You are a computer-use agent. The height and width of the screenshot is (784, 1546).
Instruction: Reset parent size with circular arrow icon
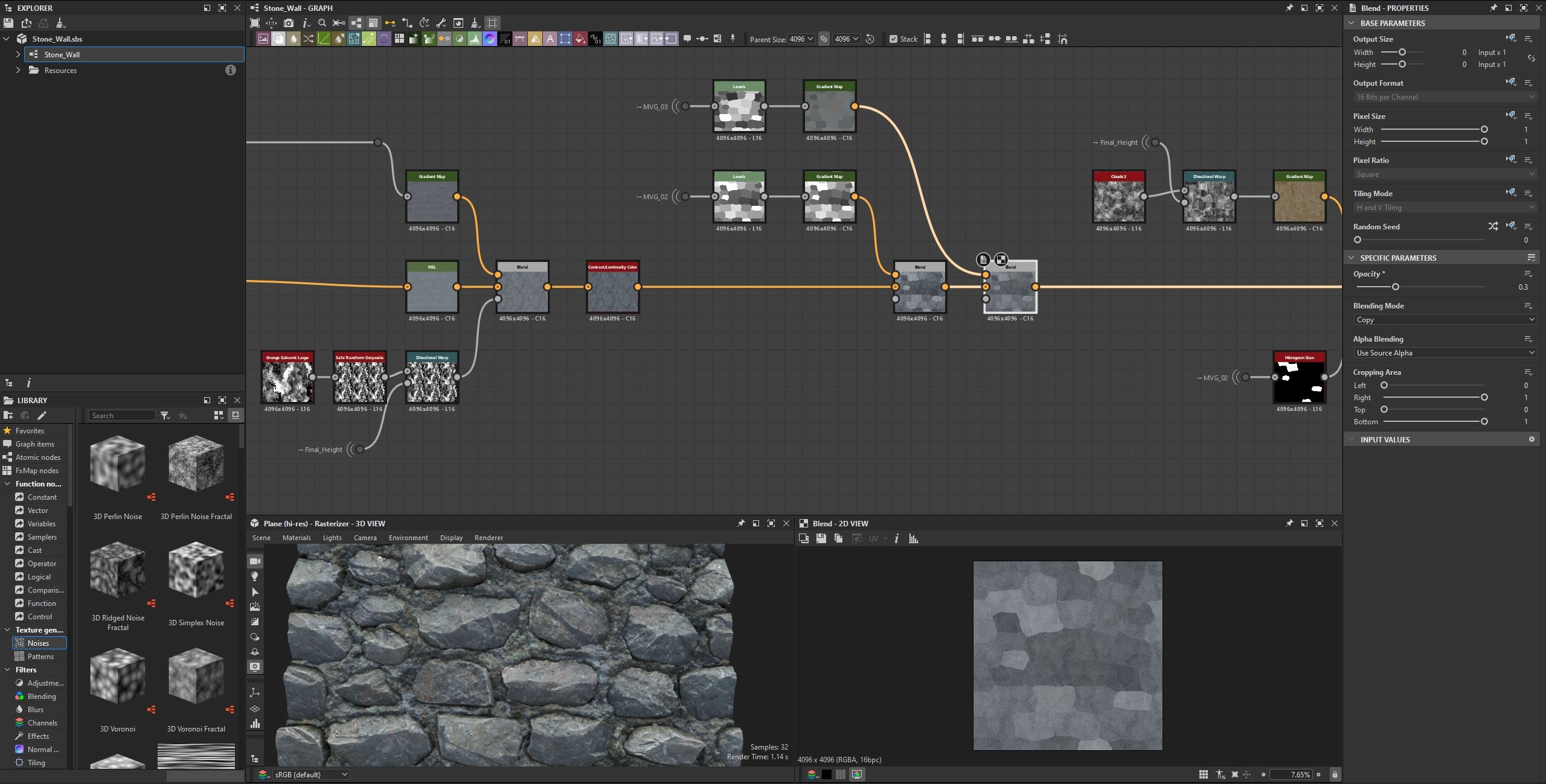[870, 39]
